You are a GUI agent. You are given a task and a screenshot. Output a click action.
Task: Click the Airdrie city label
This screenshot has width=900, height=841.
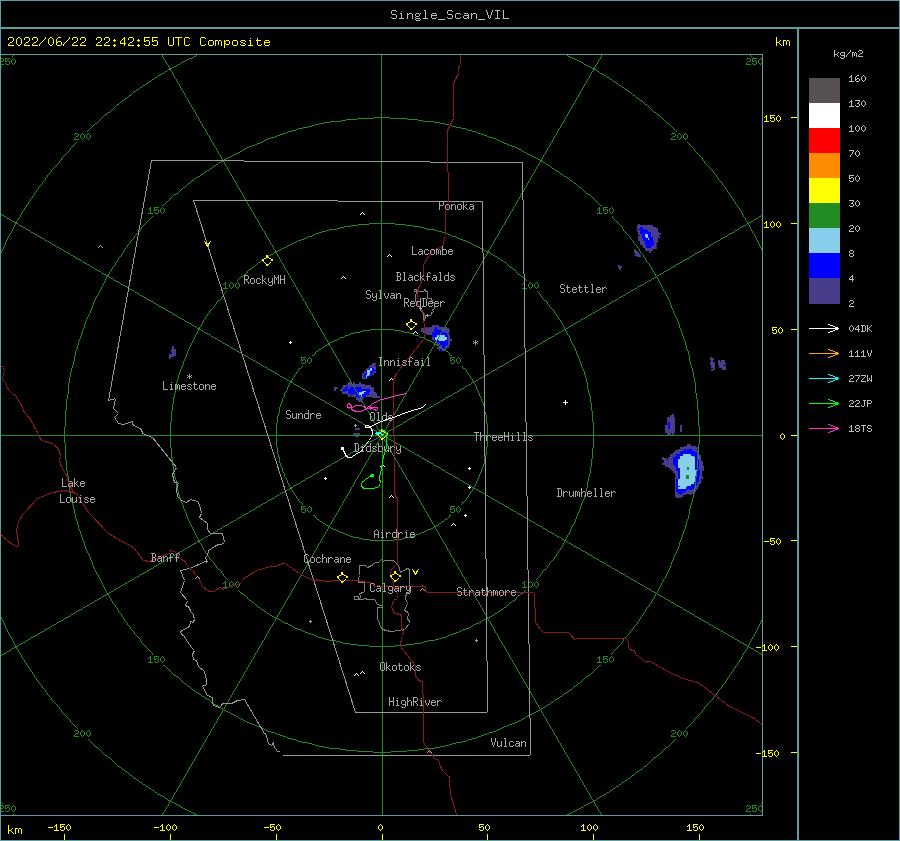[x=394, y=534]
